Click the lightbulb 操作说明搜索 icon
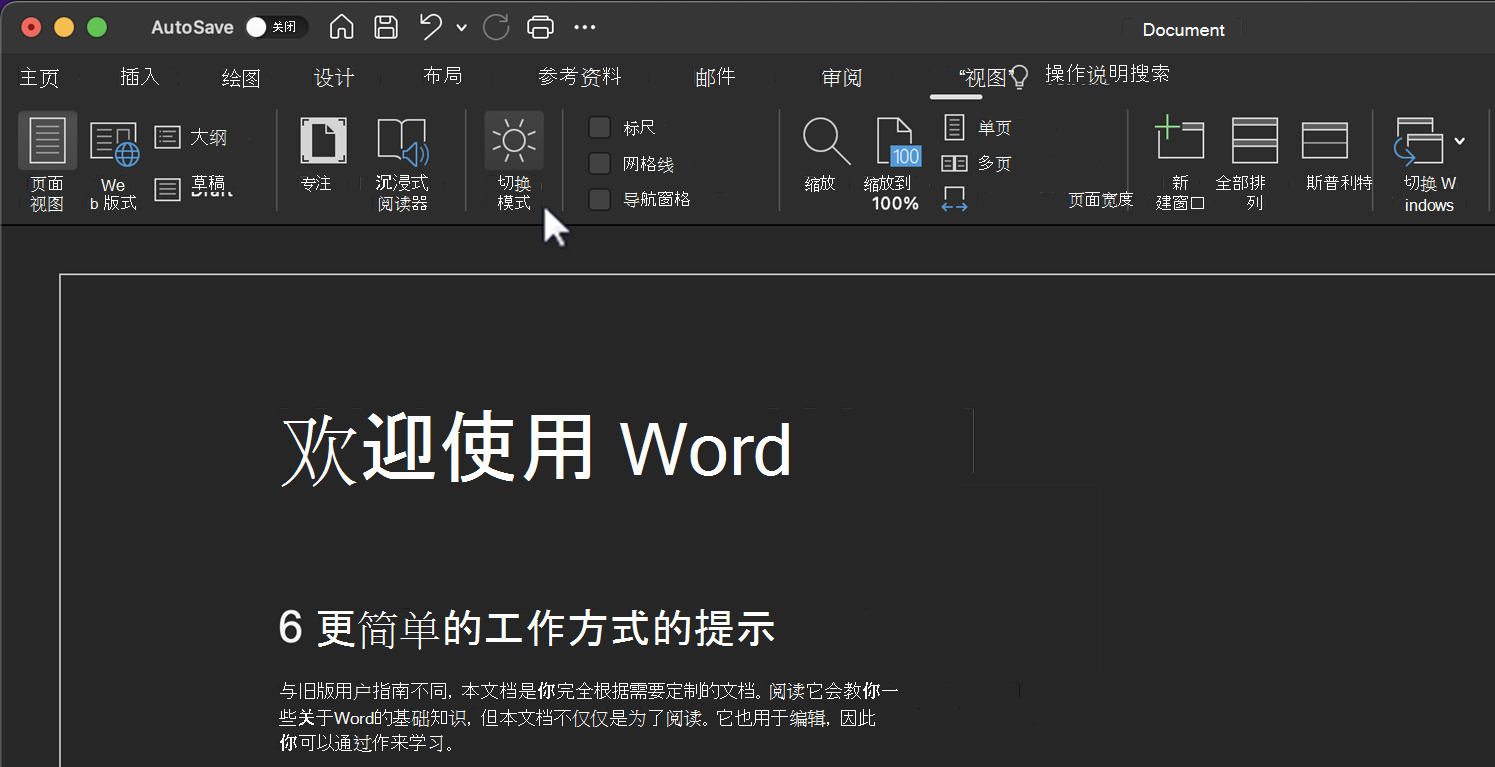The height and width of the screenshot is (767, 1495). (x=1019, y=77)
